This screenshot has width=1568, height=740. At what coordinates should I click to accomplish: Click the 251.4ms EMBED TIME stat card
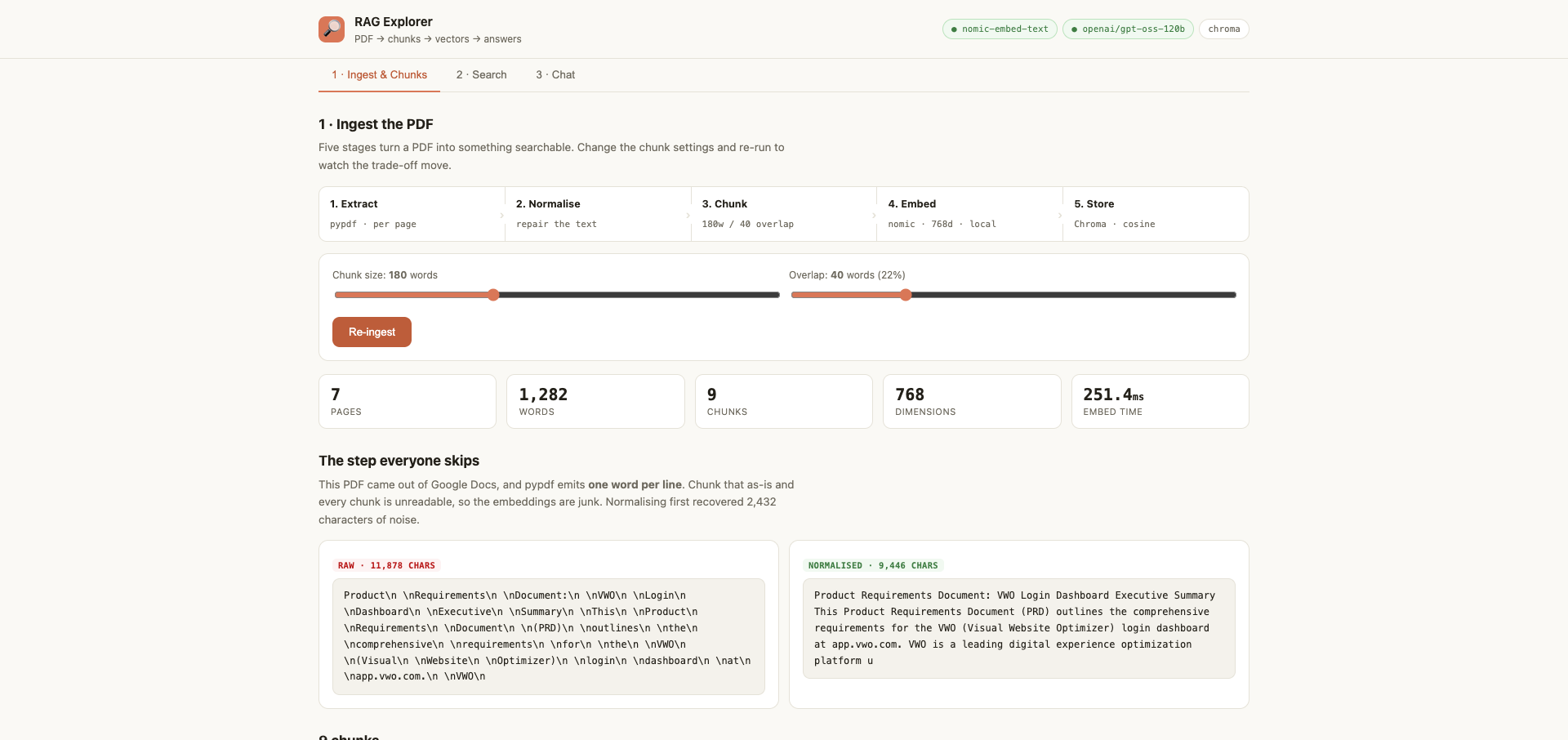(x=1160, y=401)
